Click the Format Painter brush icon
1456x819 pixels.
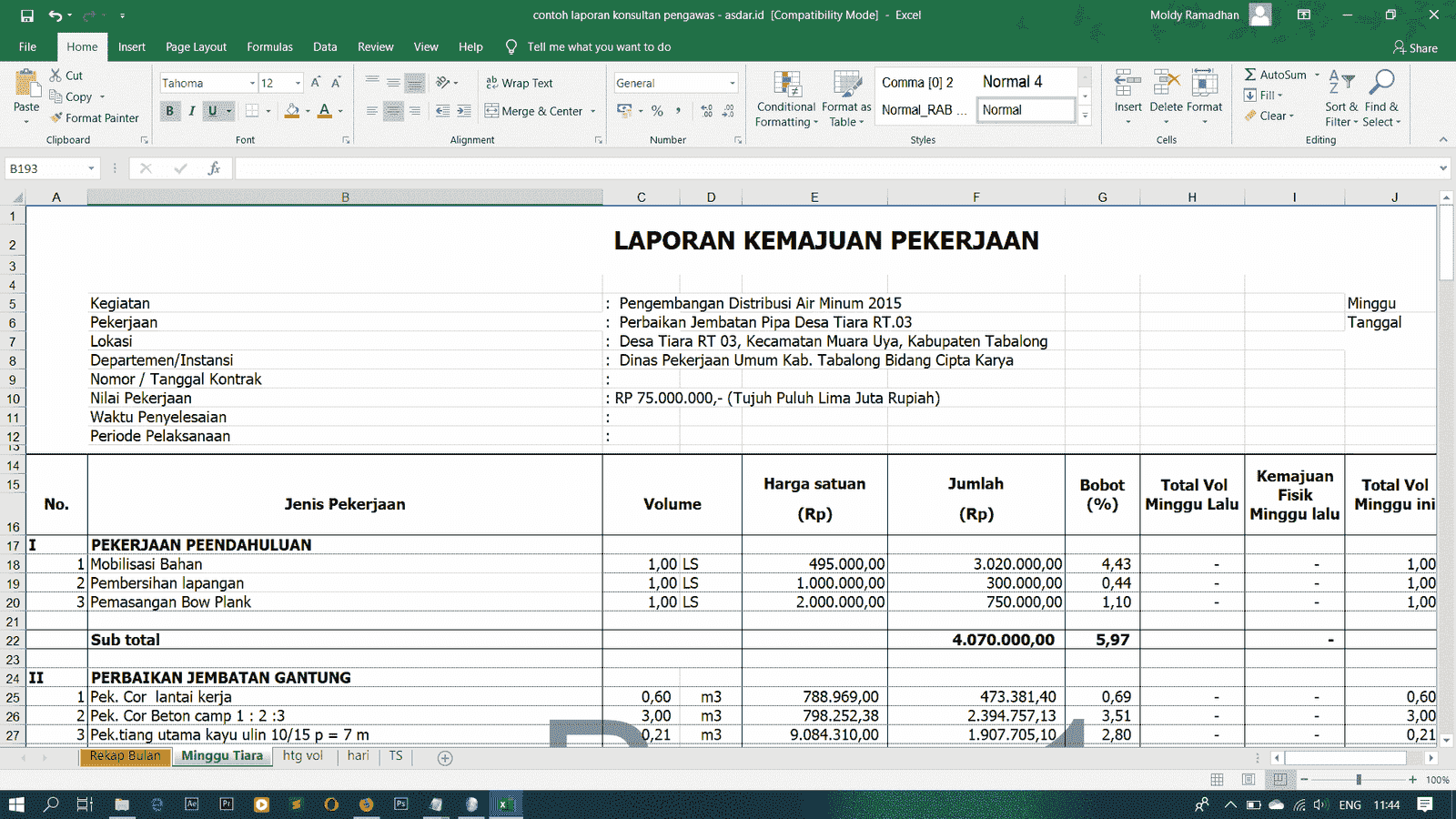(x=56, y=118)
